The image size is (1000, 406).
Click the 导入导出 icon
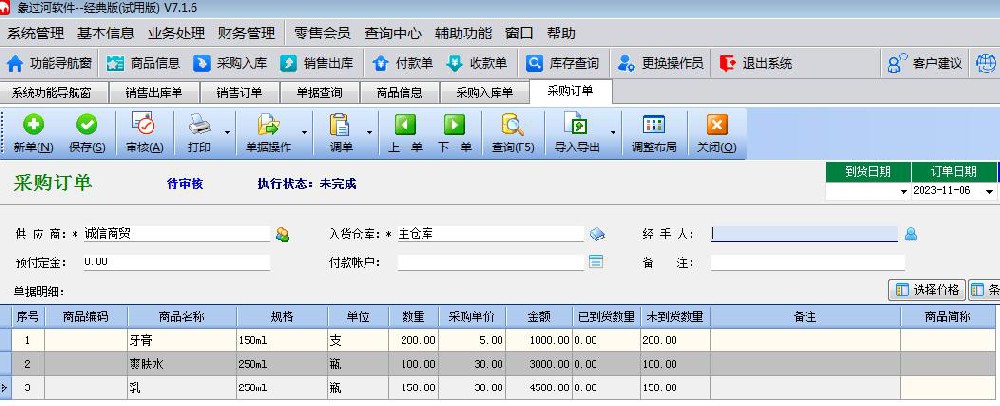tap(576, 124)
